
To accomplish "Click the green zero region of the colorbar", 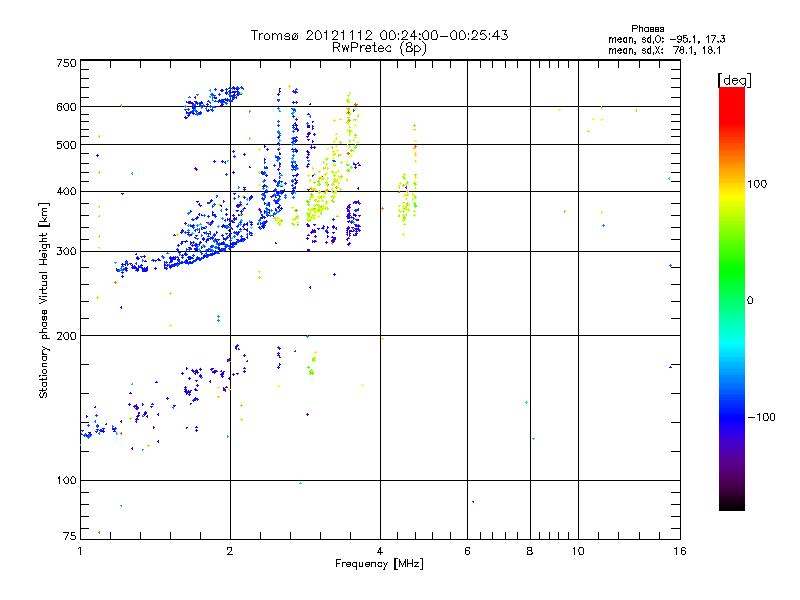I will coord(732,300).
